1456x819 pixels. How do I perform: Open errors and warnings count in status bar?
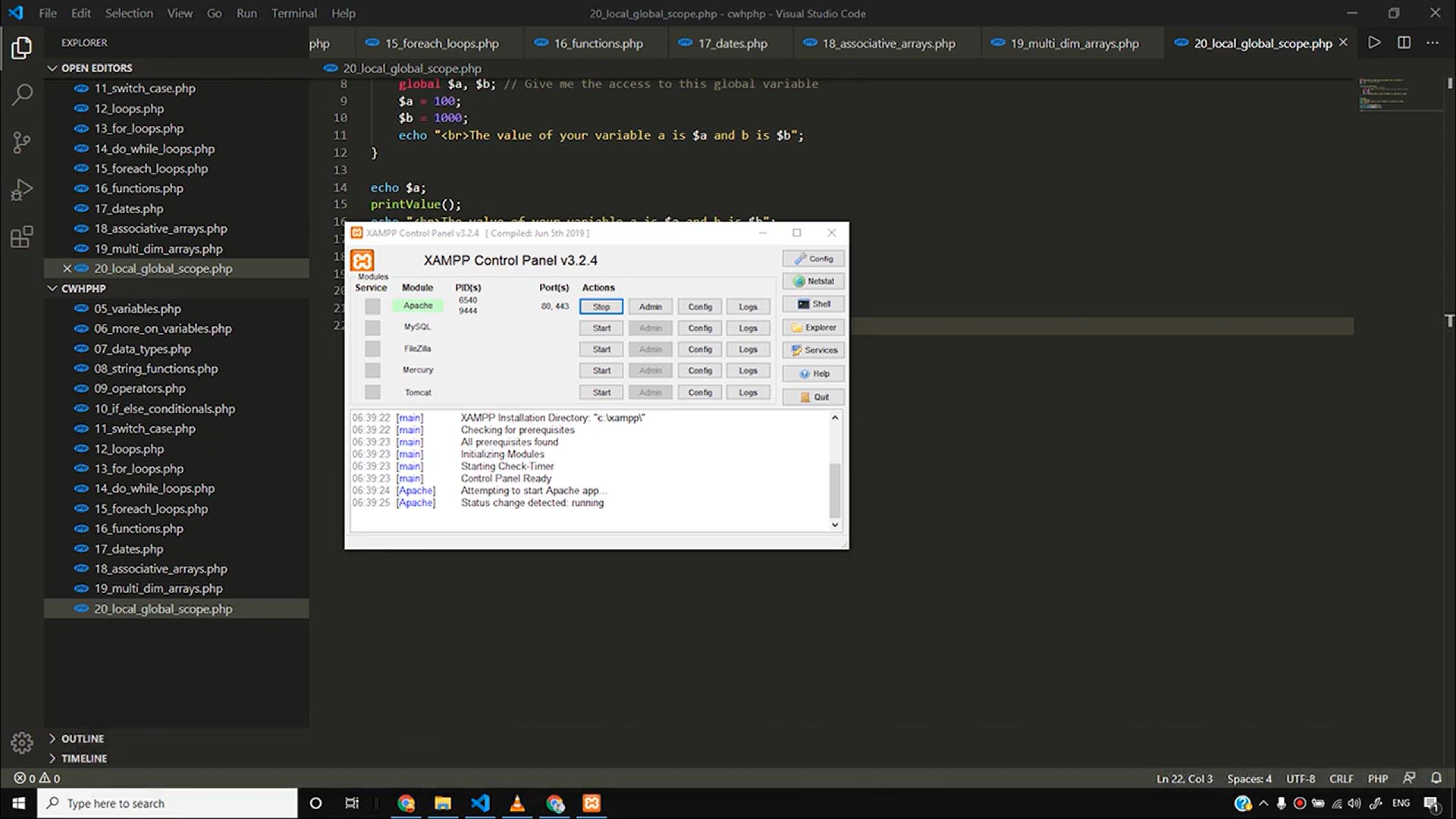(37, 778)
